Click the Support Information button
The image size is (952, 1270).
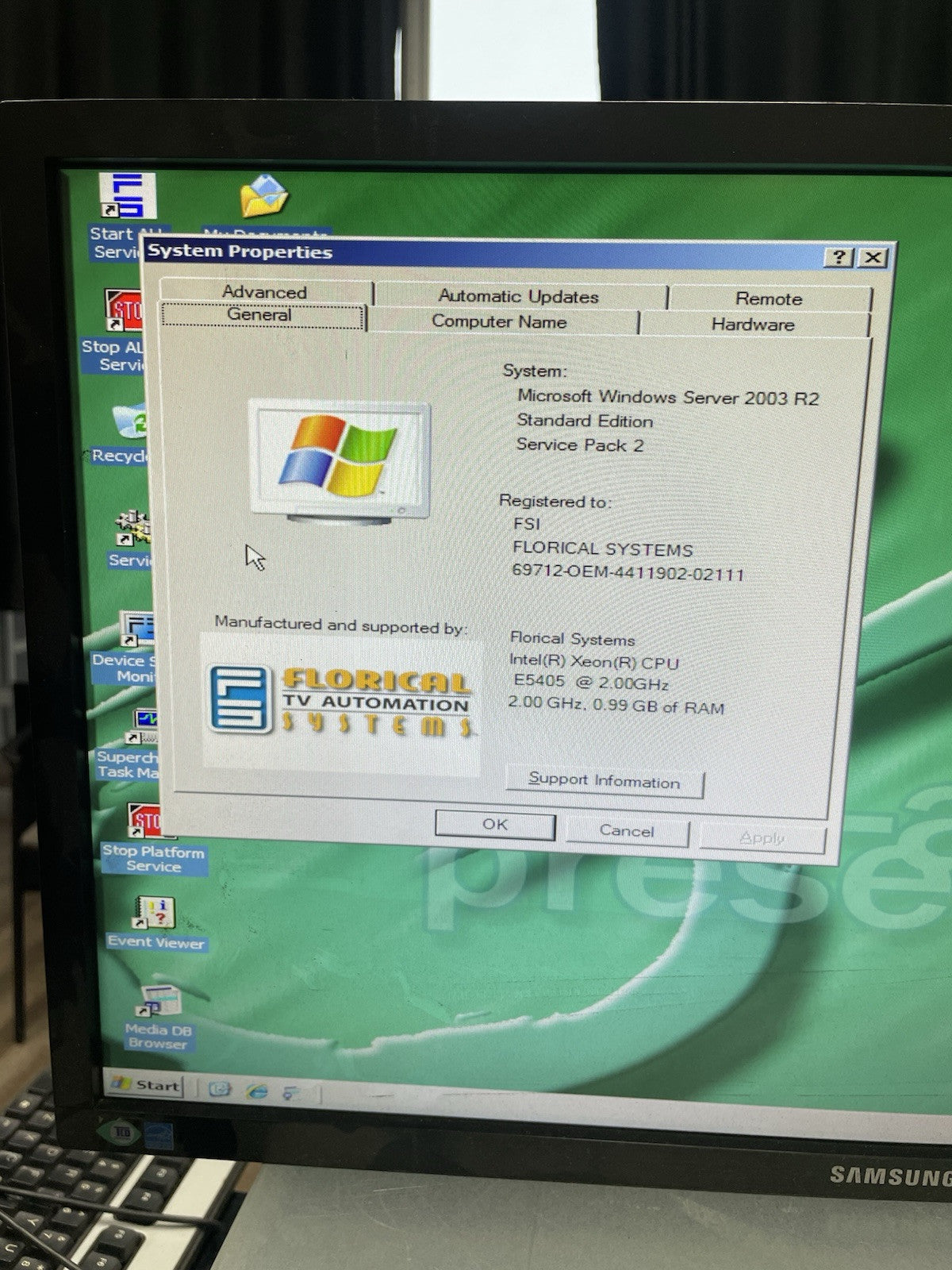point(605,781)
